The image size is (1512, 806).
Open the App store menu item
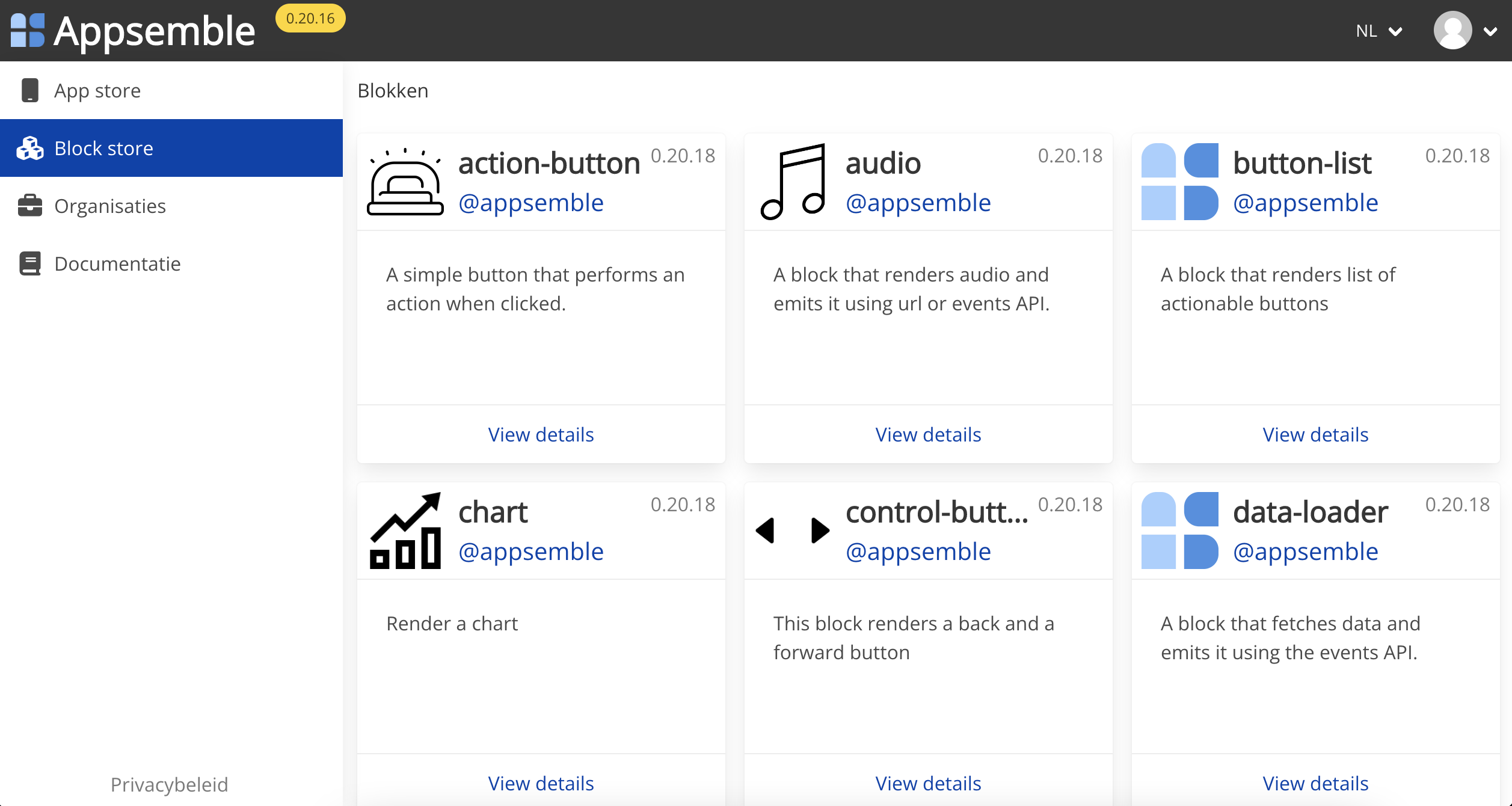coord(171,90)
